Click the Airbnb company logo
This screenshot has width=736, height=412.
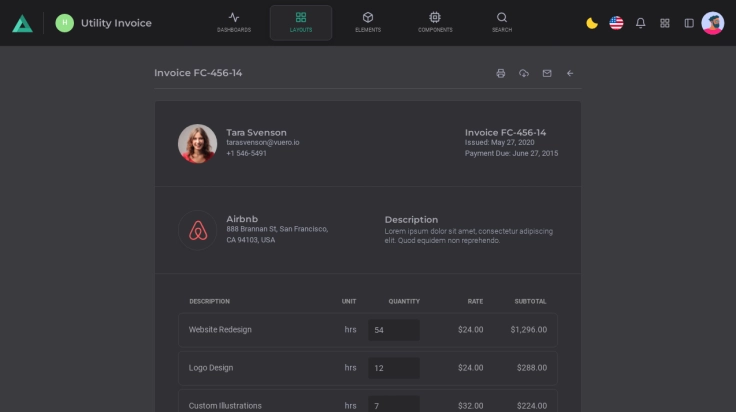point(198,231)
